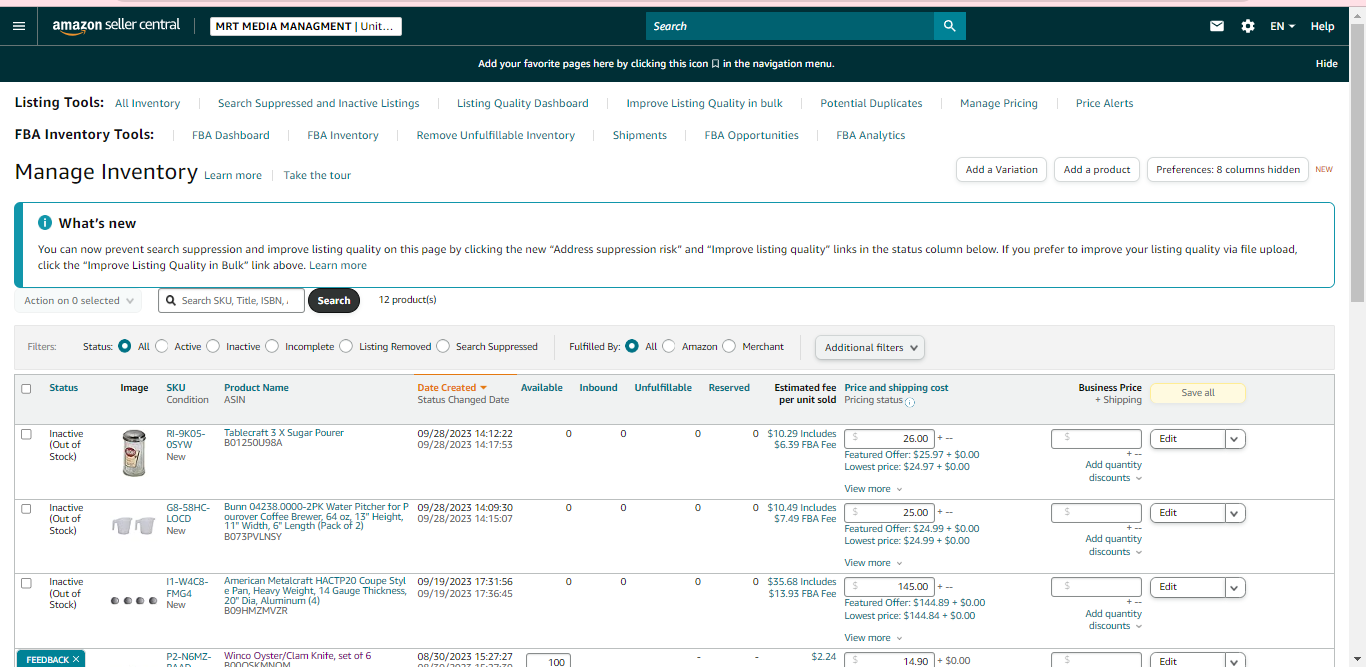This screenshot has height=667, width=1366.
Task: Open Preferences: 8 columns hidden
Action: click(x=1228, y=169)
